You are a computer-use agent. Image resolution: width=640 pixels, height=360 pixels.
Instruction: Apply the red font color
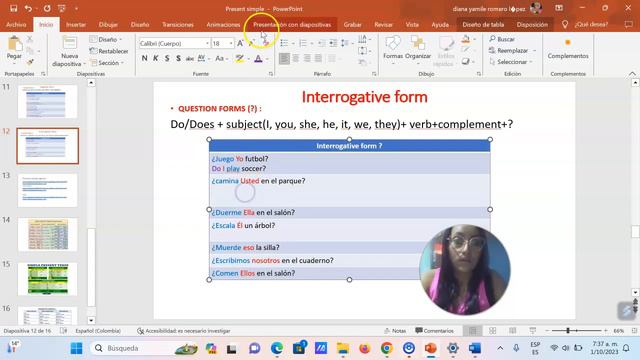click(x=258, y=58)
